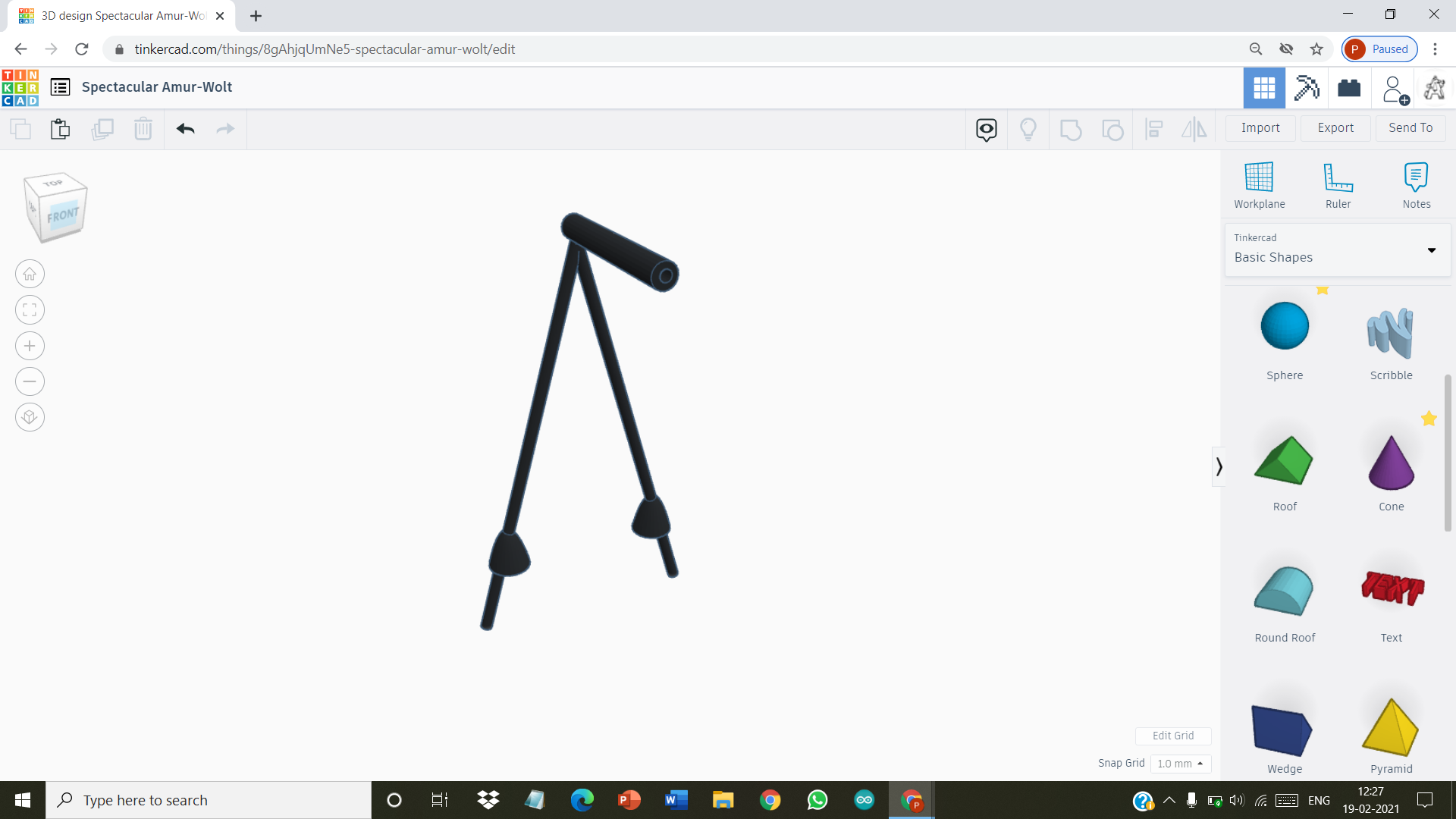Open the Notes tool
1456x819 pixels.
click(x=1417, y=182)
